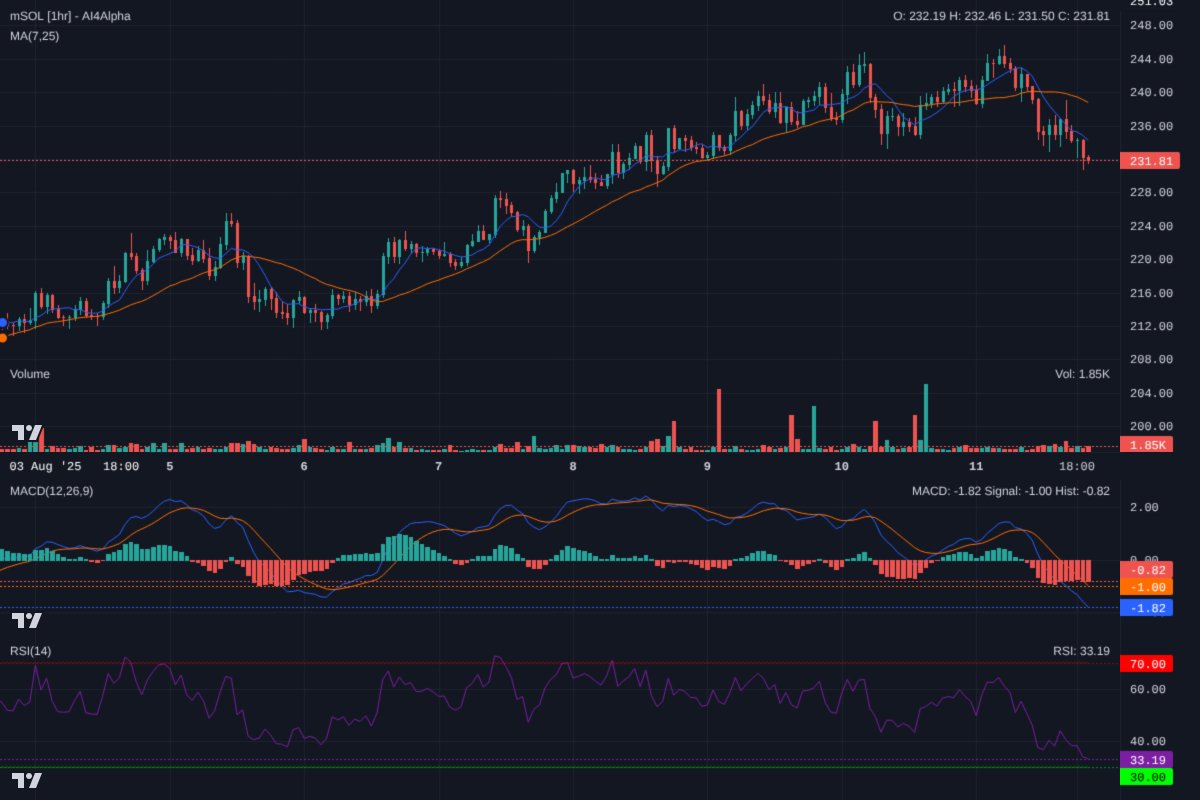Click the 220.00 price axis label
The image size is (1200, 800).
1151,259
